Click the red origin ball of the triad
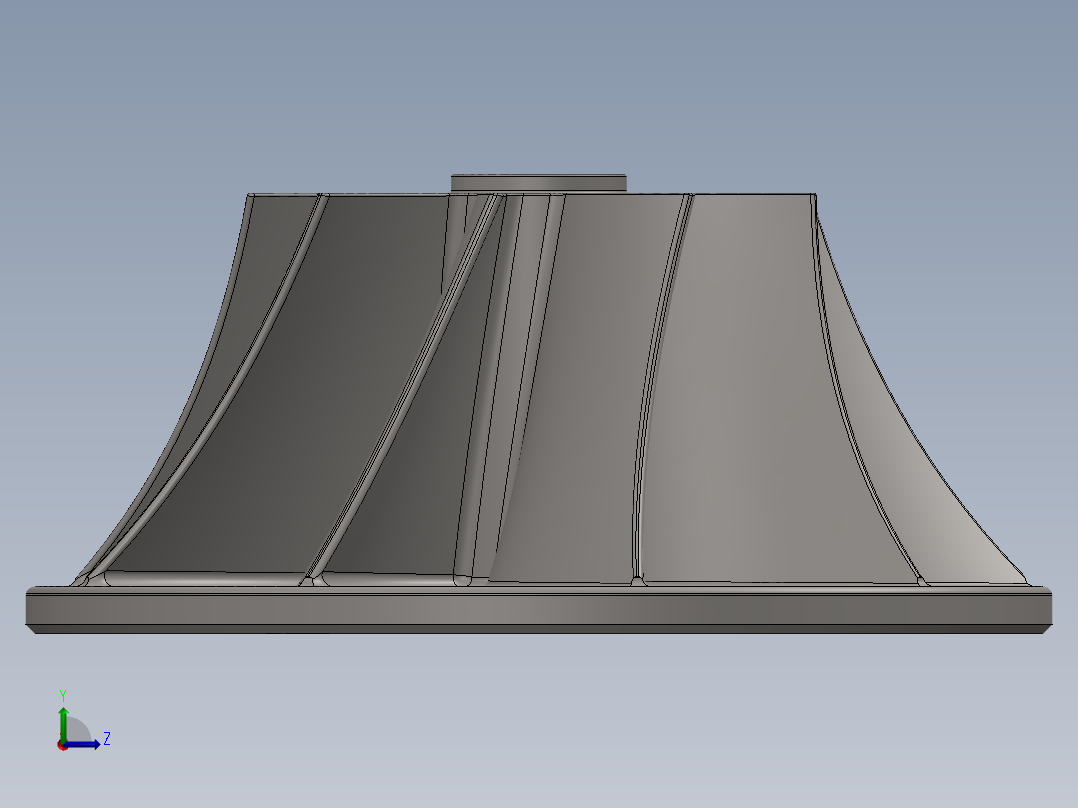Screen dimensions: 1078x808 (x=62, y=745)
